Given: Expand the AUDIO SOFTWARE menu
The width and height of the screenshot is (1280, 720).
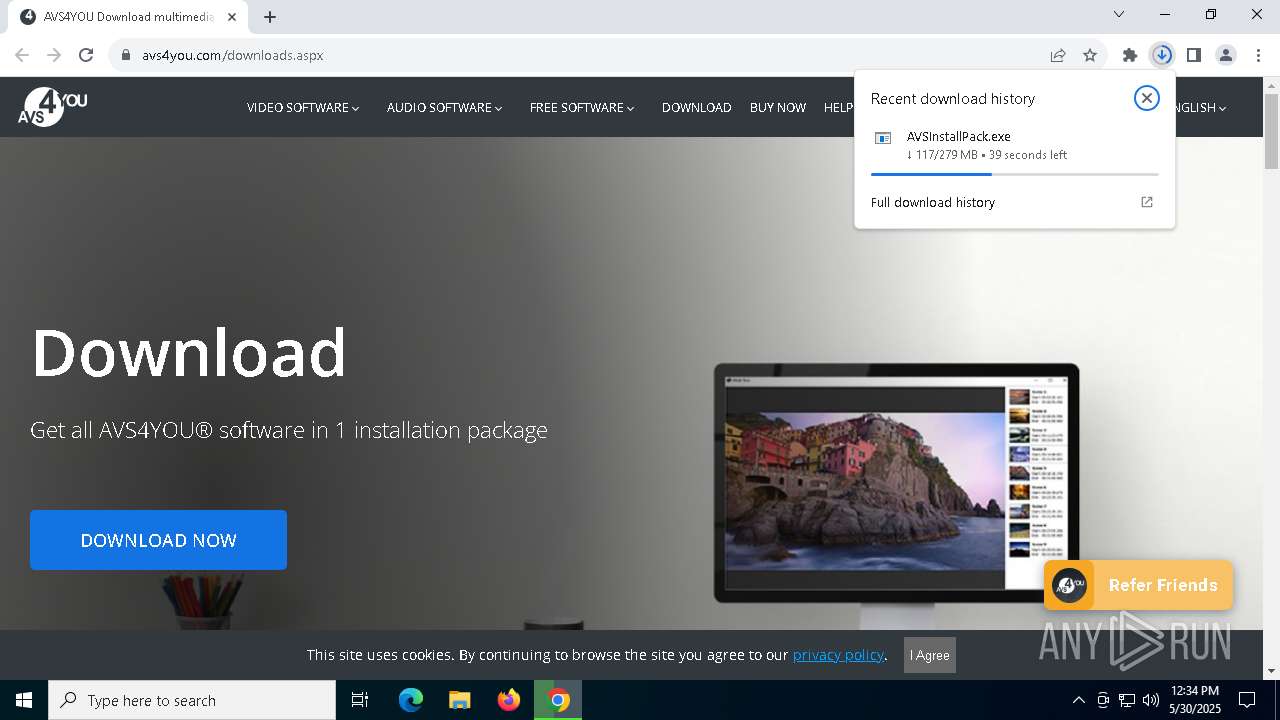Looking at the screenshot, I should [x=444, y=107].
